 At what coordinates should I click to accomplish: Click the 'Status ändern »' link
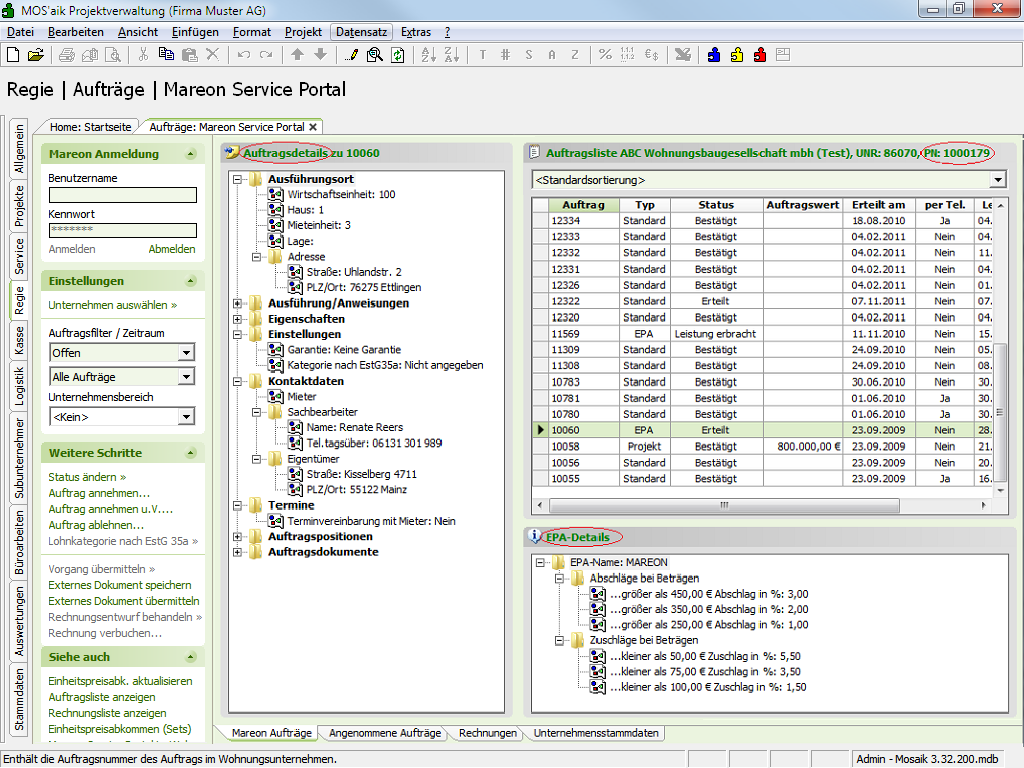pos(88,477)
